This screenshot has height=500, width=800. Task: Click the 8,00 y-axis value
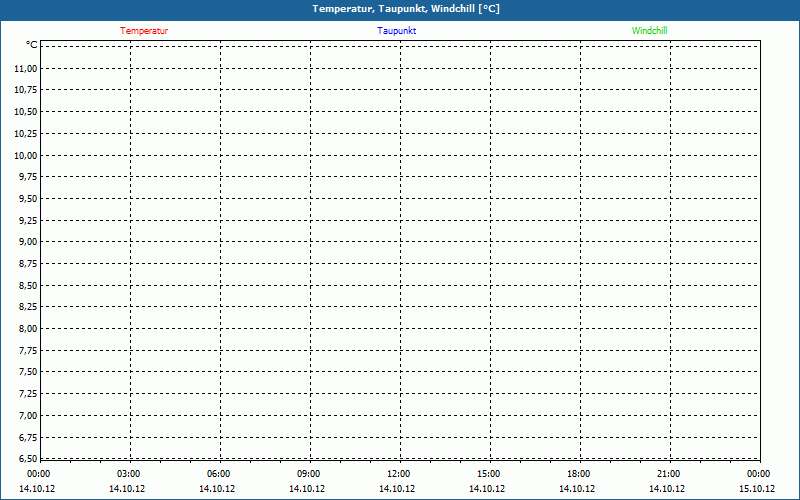click(x=28, y=329)
